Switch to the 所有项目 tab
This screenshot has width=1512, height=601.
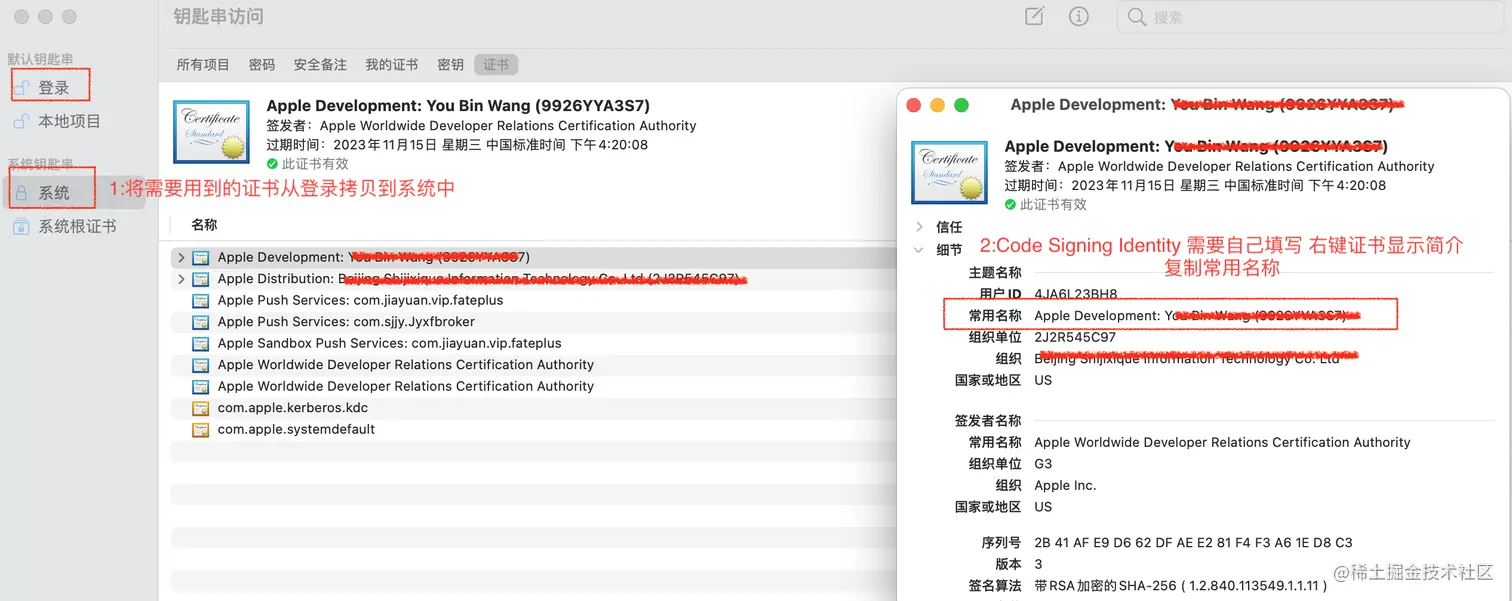point(203,64)
